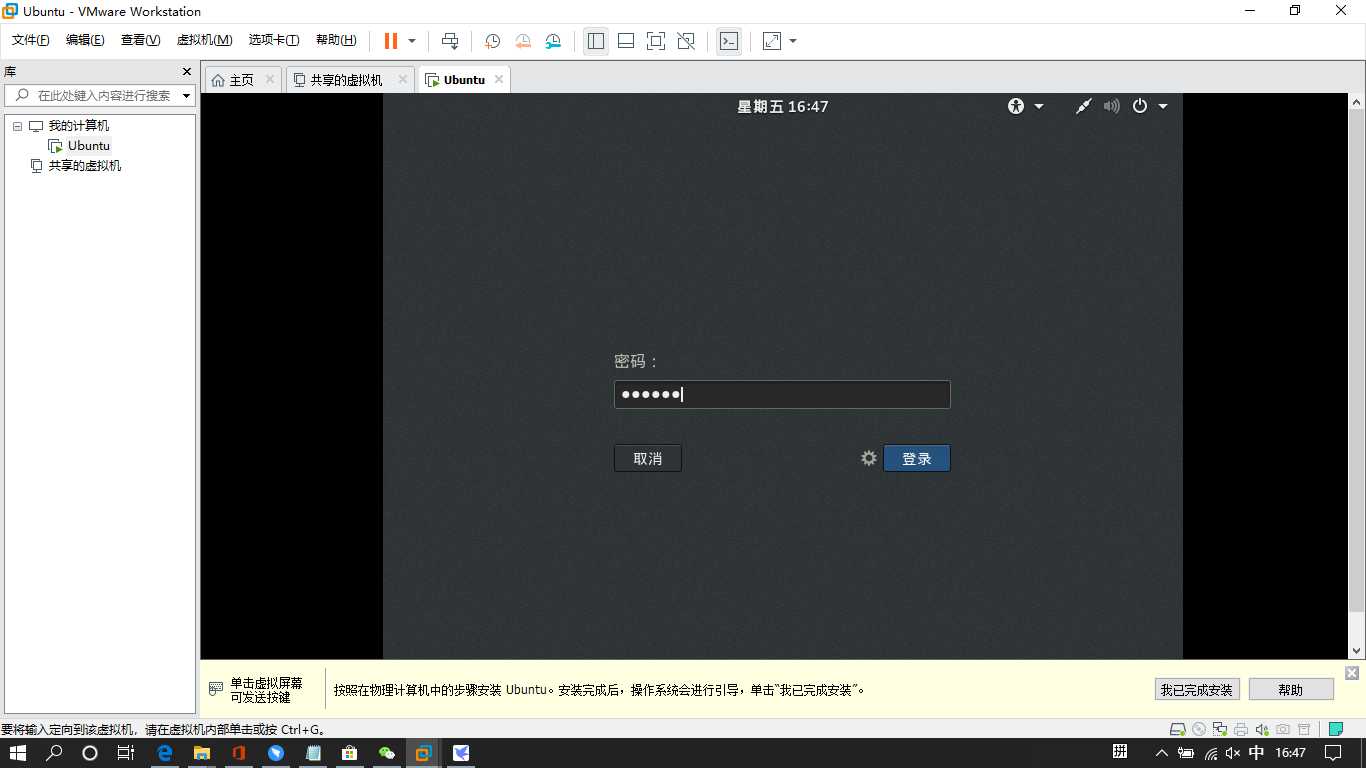Open the stretch mode dropdown arrow
The width and height of the screenshot is (1366, 768).
[x=793, y=41]
